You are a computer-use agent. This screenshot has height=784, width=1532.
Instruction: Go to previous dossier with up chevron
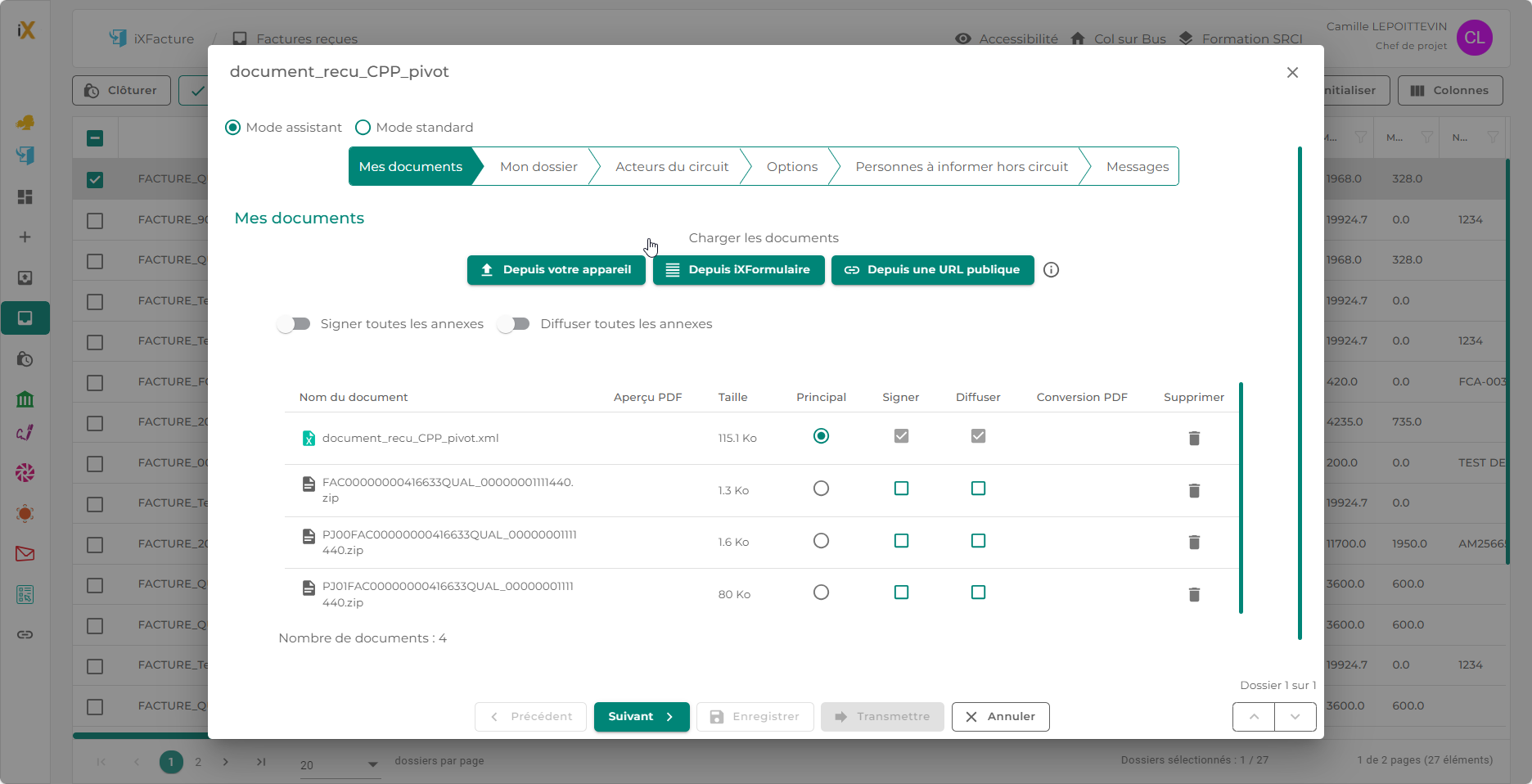click(1254, 717)
